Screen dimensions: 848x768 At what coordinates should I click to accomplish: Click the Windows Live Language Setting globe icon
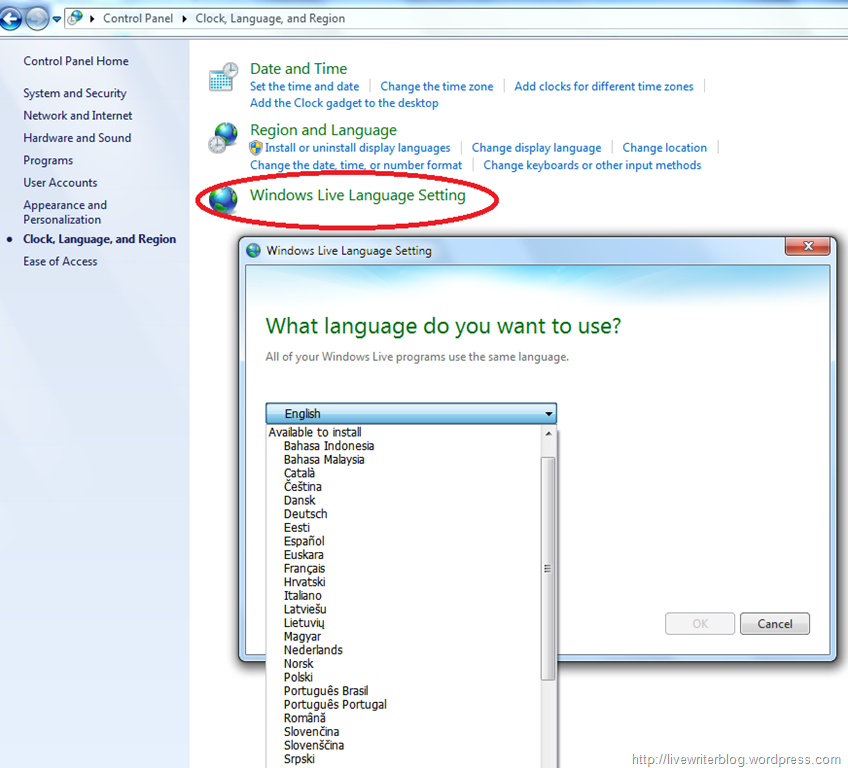(x=223, y=200)
